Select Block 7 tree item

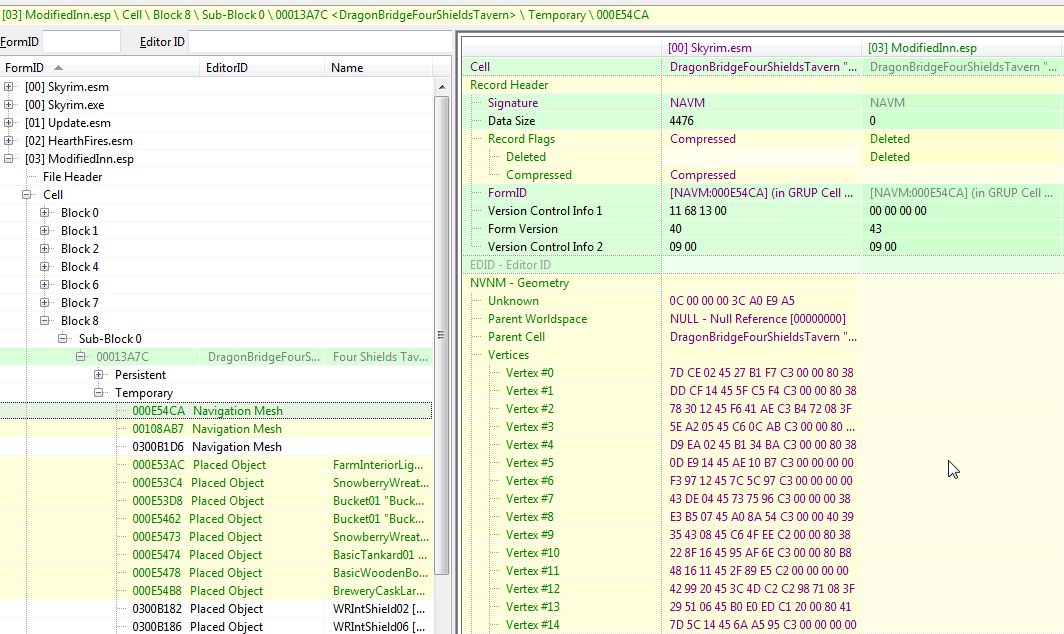click(x=79, y=303)
